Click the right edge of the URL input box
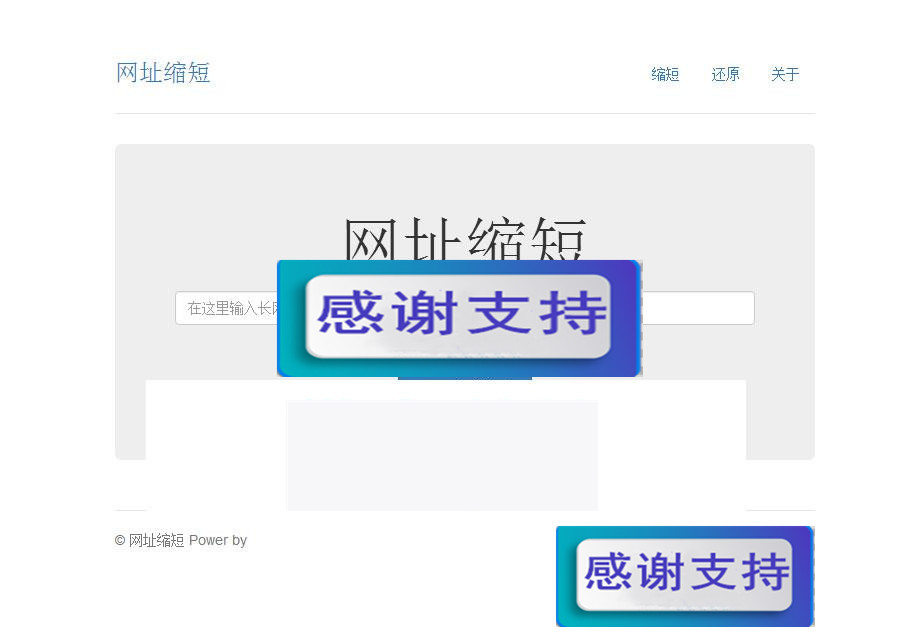The height and width of the screenshot is (637, 924). click(x=740, y=307)
